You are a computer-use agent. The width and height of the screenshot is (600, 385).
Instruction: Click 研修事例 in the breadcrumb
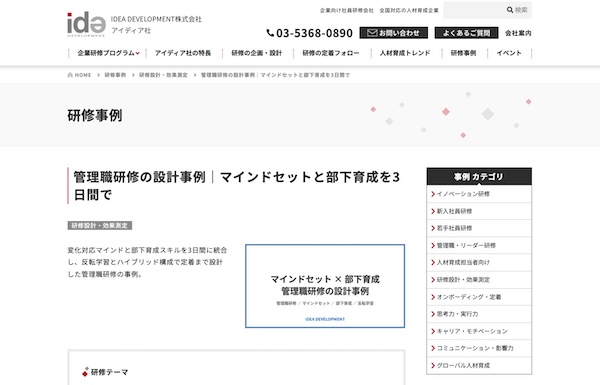pos(115,75)
